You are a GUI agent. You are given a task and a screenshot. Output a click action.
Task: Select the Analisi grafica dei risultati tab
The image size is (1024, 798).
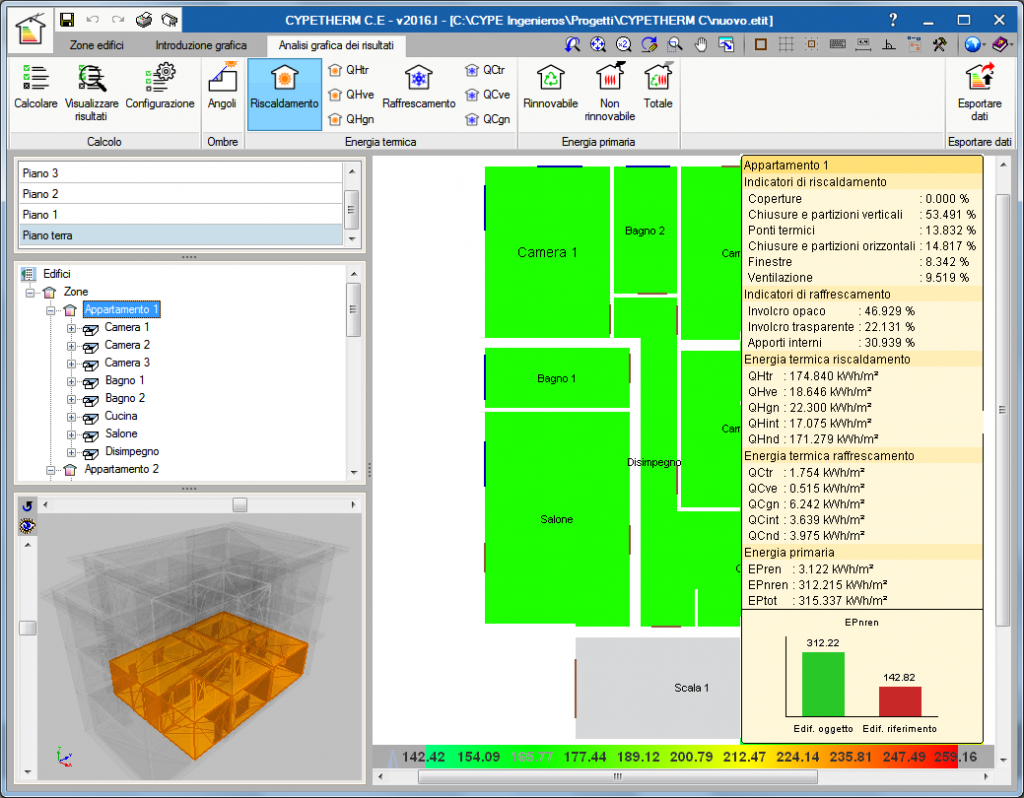[x=336, y=45]
